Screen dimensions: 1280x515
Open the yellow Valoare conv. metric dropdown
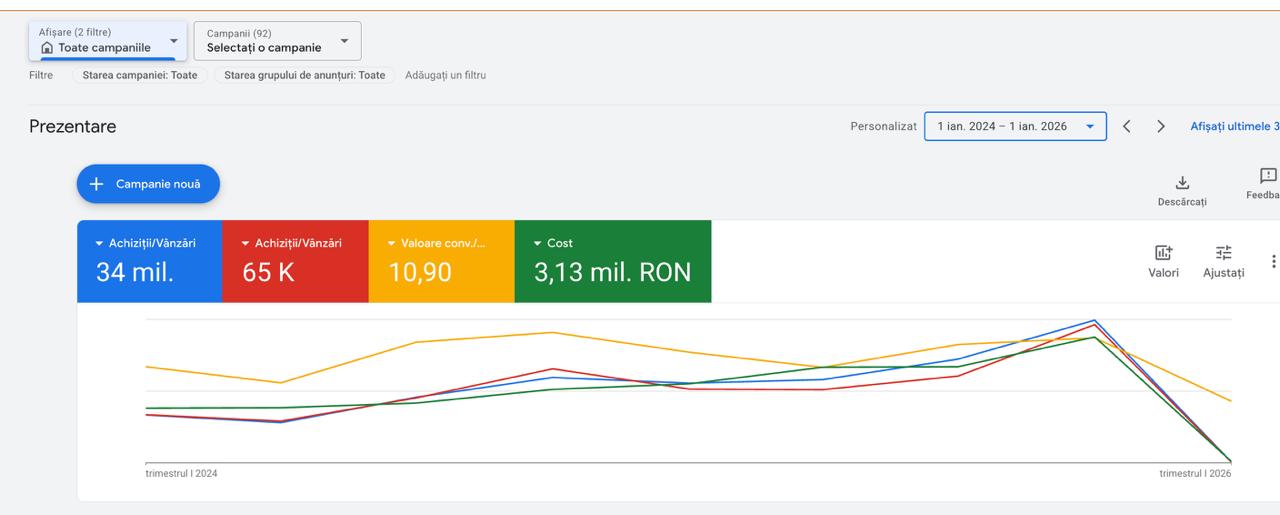click(x=436, y=243)
